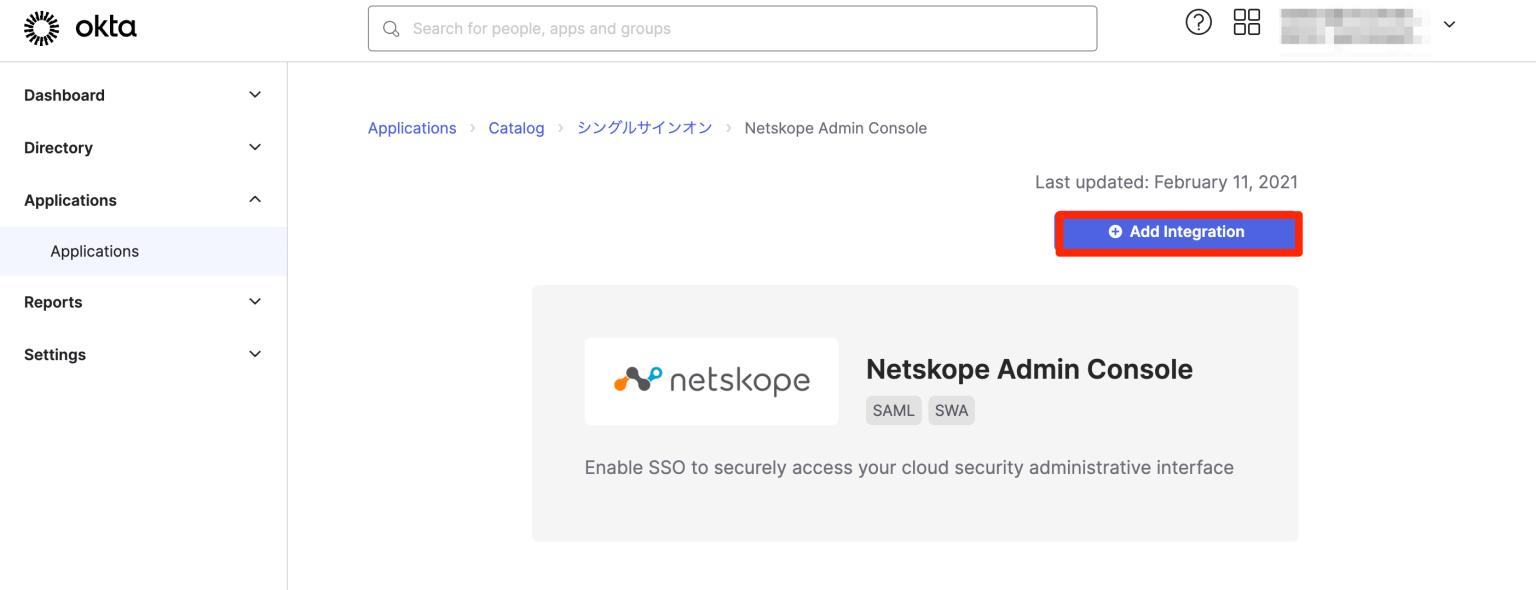Image resolution: width=1536 pixels, height=590 pixels.
Task: Click the Netskope logo image
Action: tap(711, 381)
